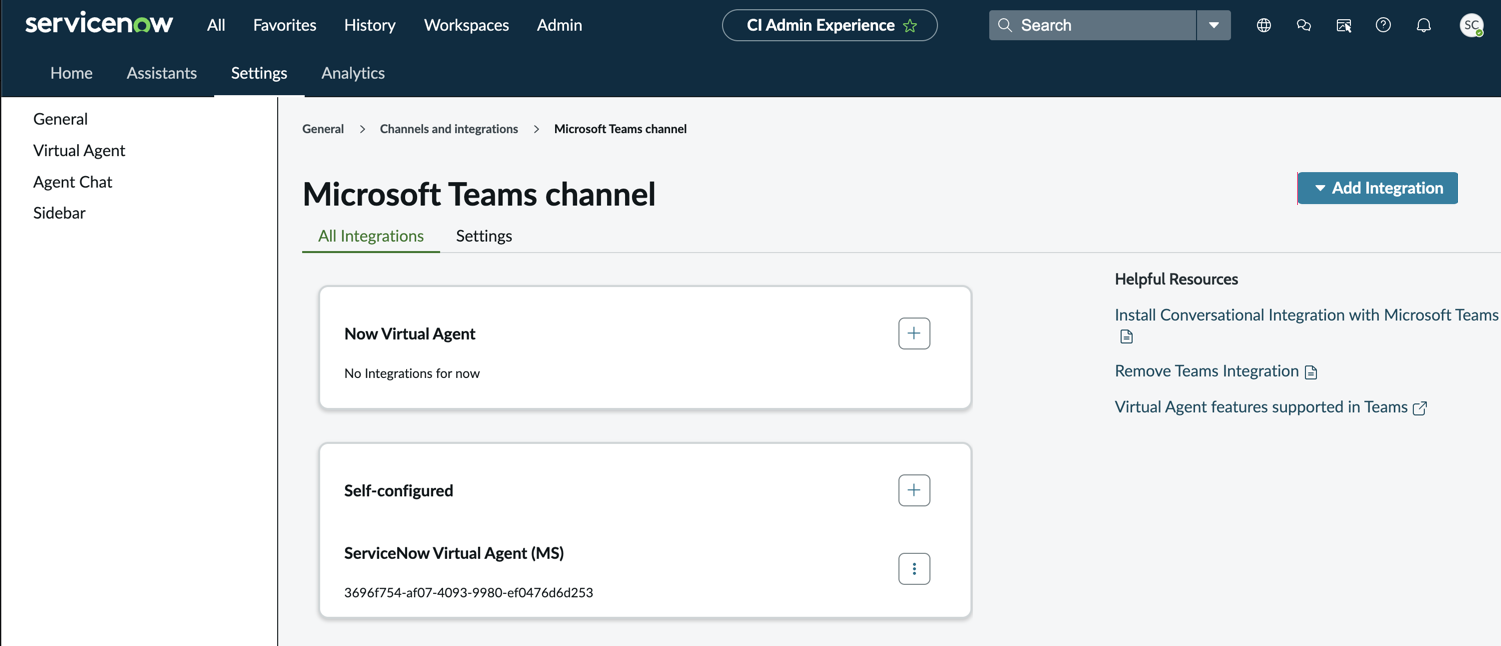Click the ServiceNow Virtual Agent (MS) title
Viewport: 1501px width, 646px height.
(x=454, y=553)
